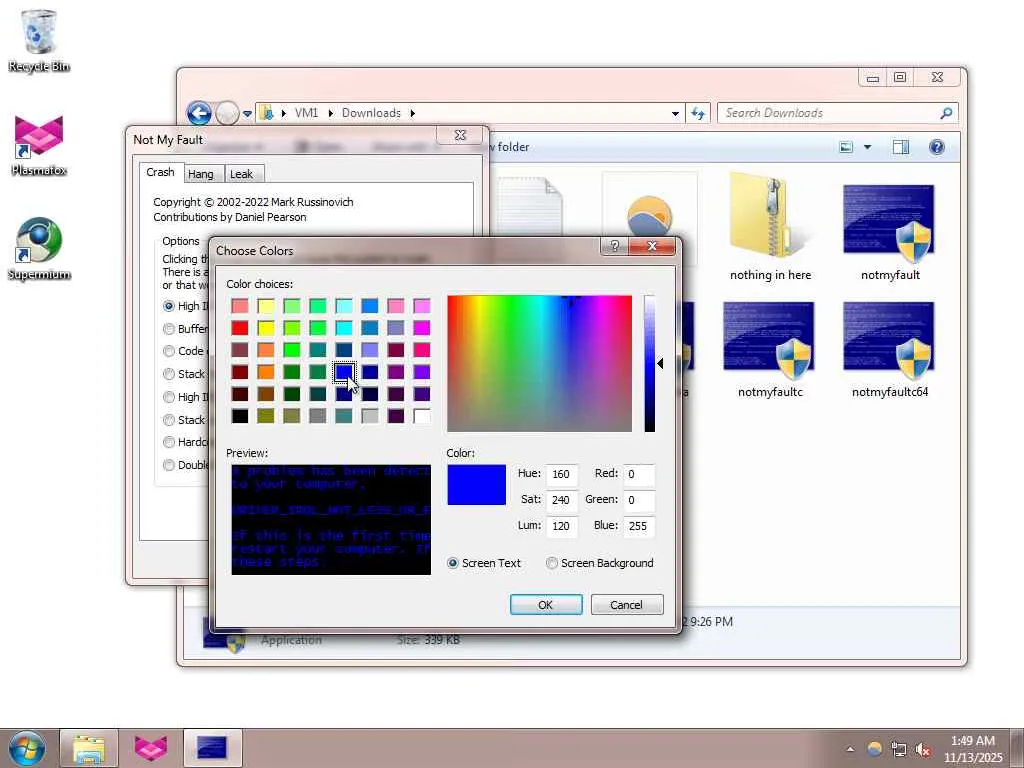
Task: Click the Plasmatox taskbar icon
Action: point(150,748)
